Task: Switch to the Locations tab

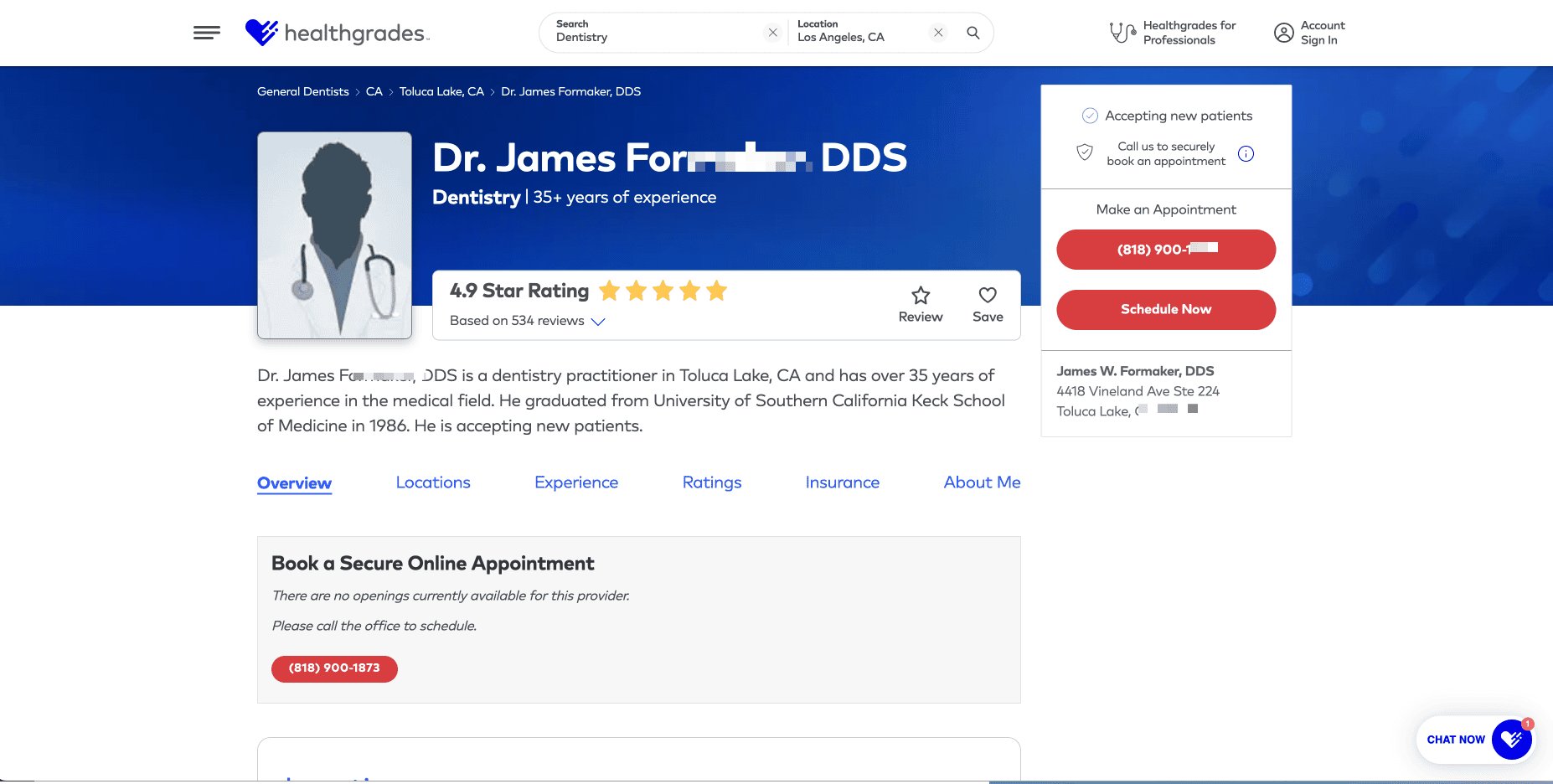Action: point(433,482)
